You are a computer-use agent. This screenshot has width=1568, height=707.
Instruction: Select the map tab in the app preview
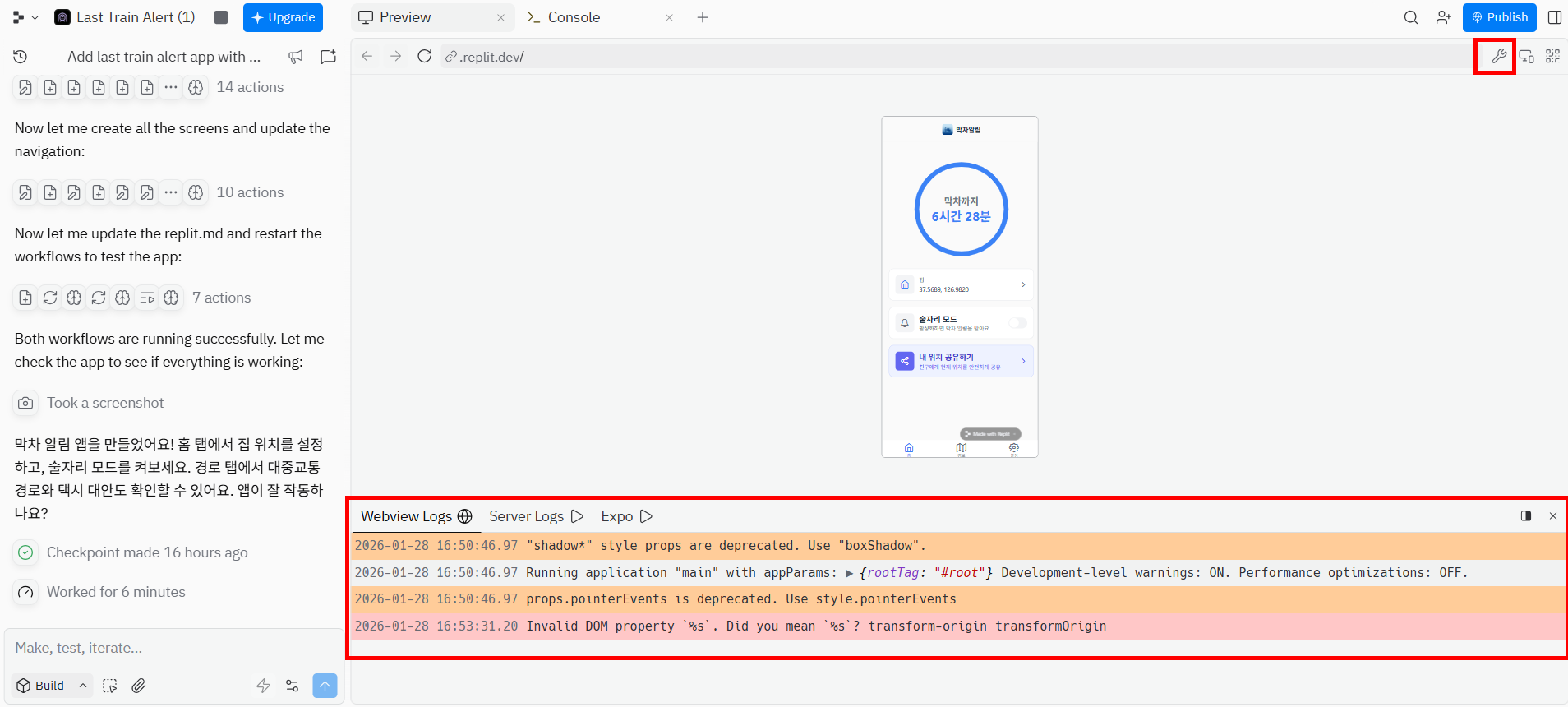pyautogui.click(x=962, y=449)
